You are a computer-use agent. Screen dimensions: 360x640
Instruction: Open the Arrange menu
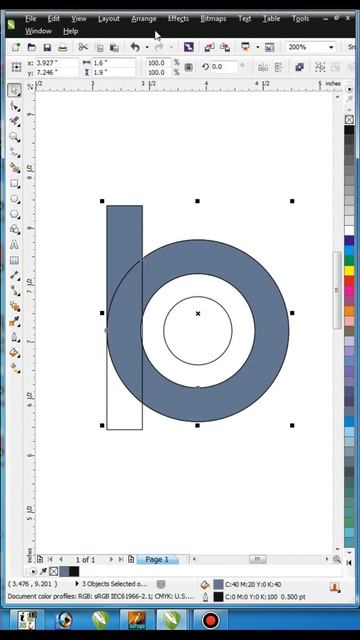[144, 19]
